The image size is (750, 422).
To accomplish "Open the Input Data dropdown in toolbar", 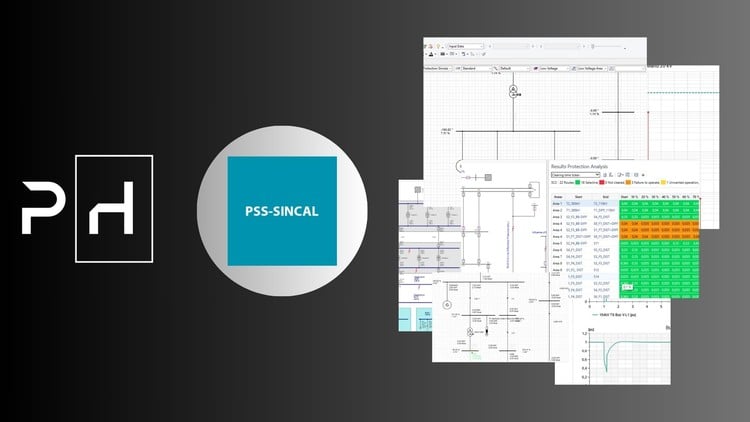I will coord(465,46).
